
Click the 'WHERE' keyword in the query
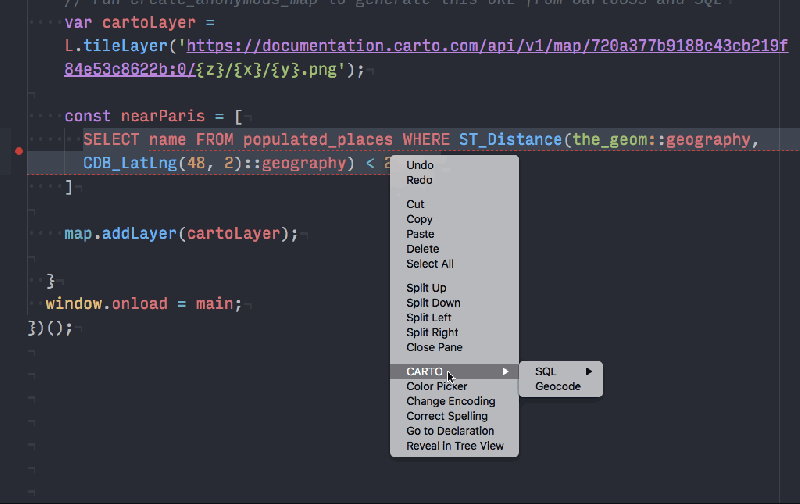click(x=426, y=139)
